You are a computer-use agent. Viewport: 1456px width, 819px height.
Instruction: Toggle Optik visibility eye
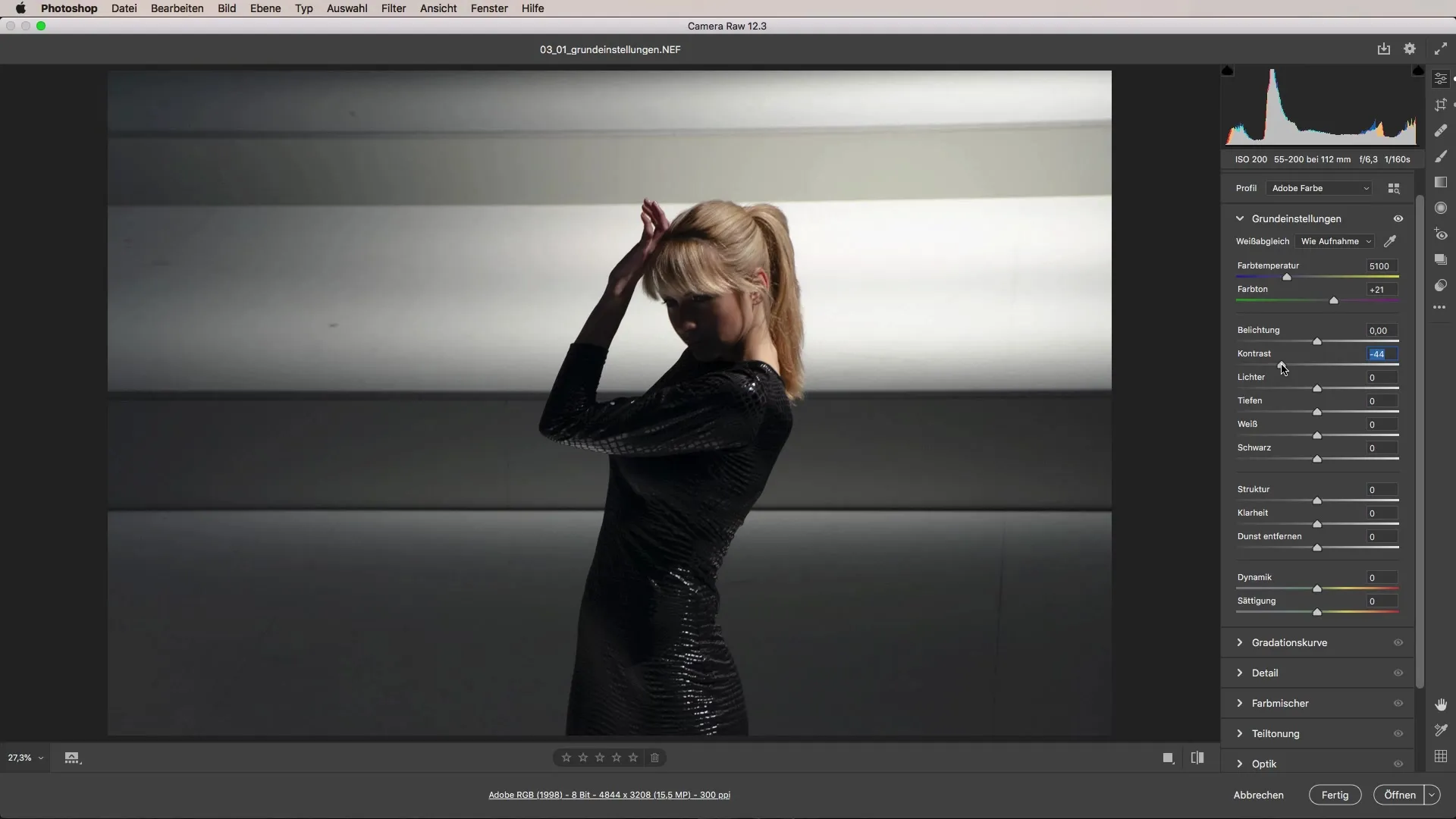tap(1398, 764)
